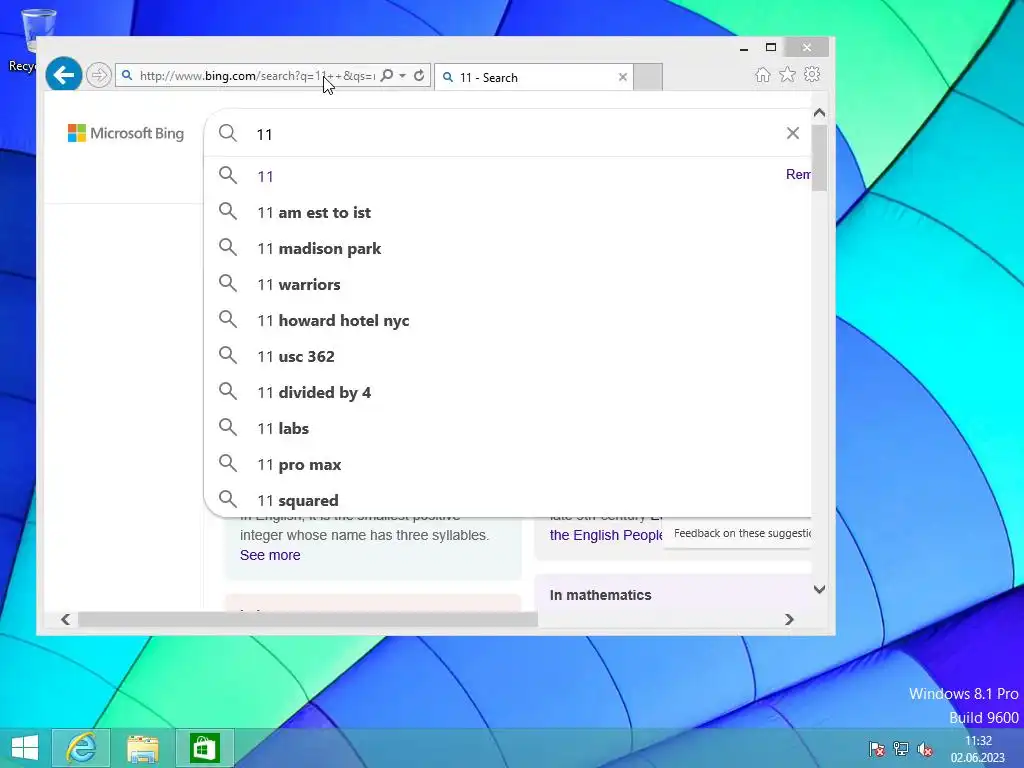This screenshot has width=1024, height=768.
Task: Click the Bing search box magnifier icon
Action: coord(228,133)
